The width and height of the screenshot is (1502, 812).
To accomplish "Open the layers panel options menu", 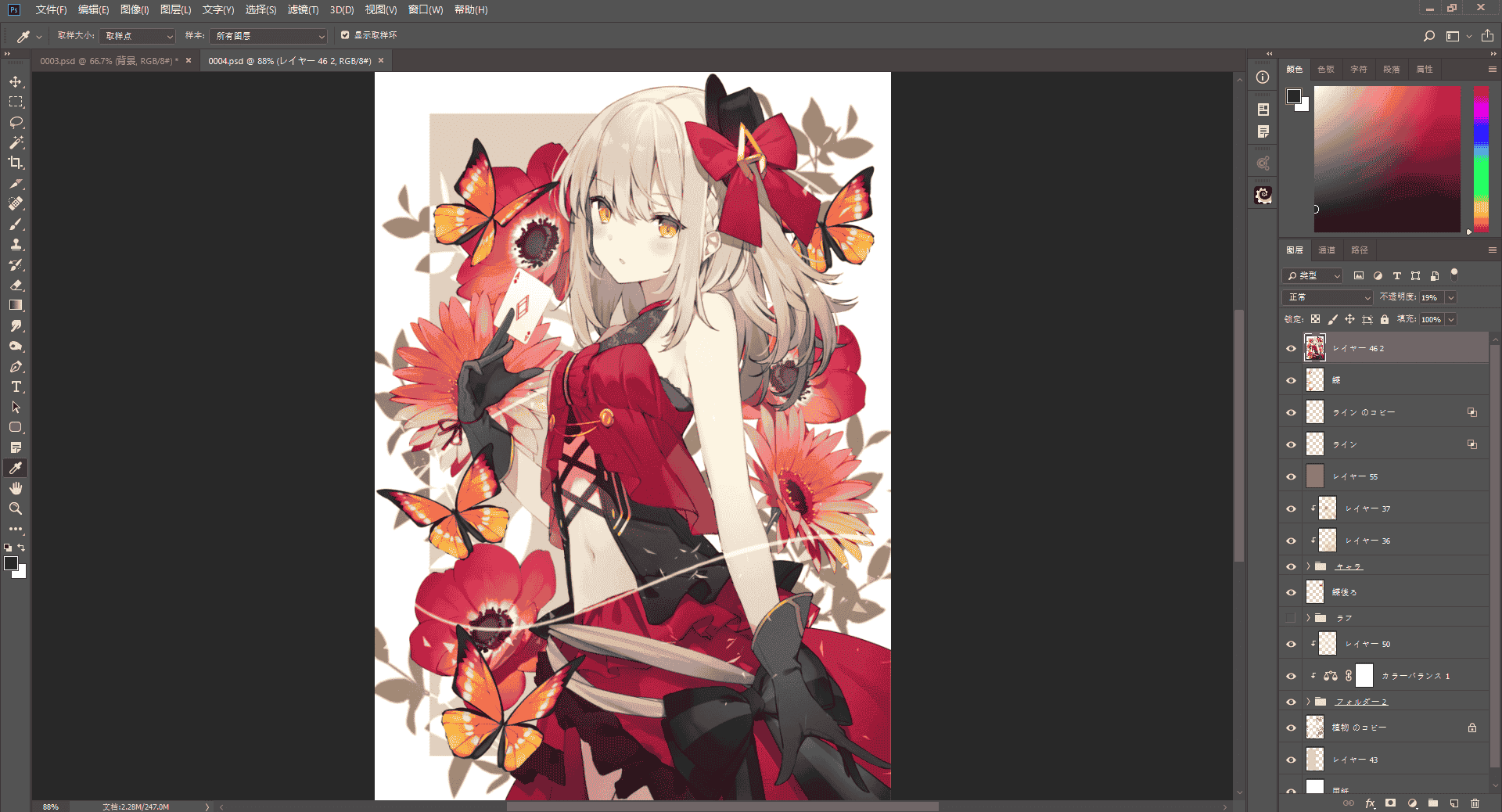I will (1492, 250).
